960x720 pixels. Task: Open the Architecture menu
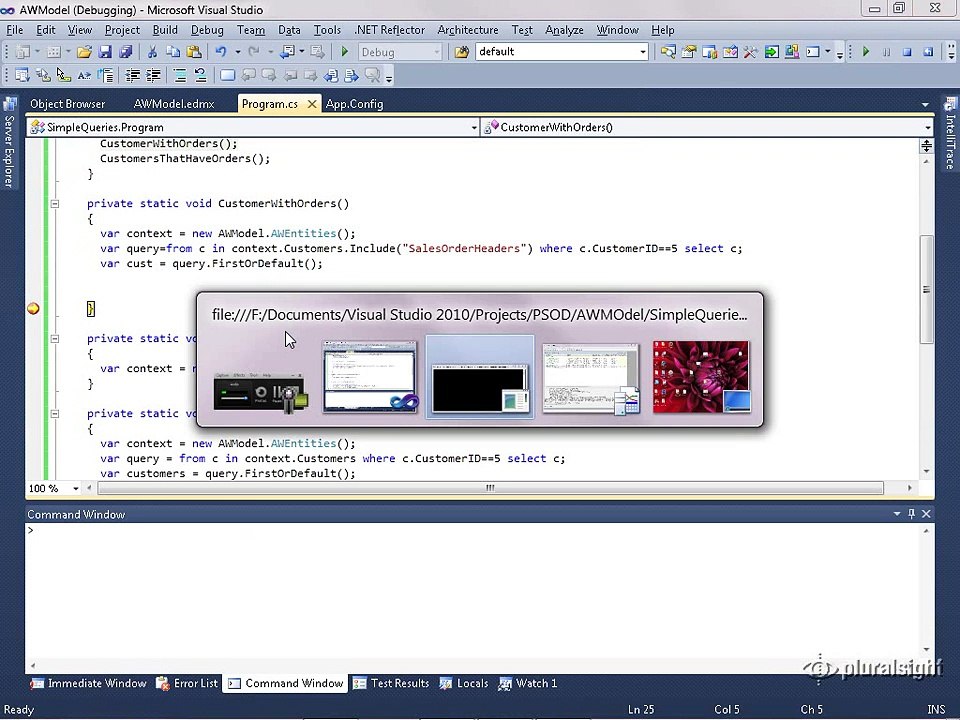(x=468, y=30)
